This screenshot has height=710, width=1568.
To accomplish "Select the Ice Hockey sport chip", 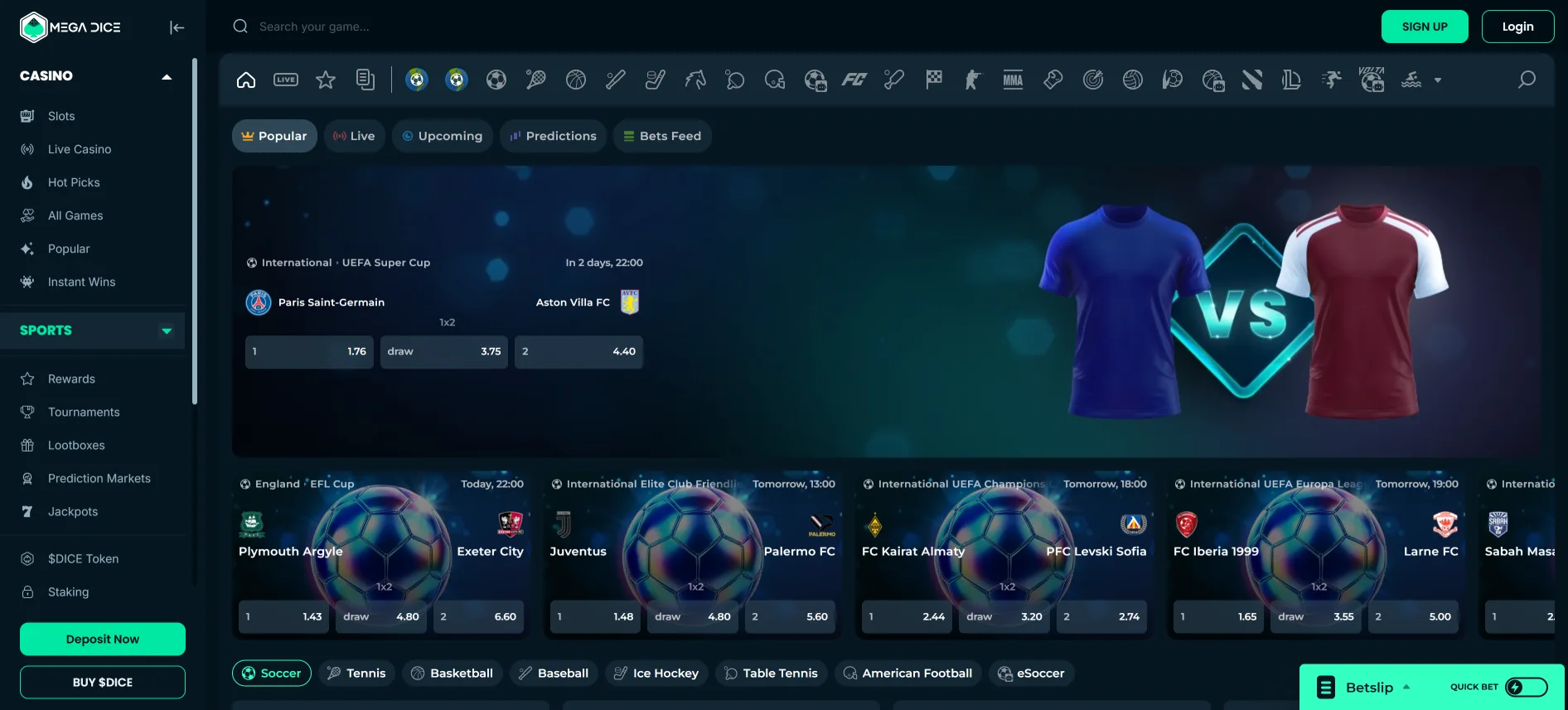I will tap(656, 674).
